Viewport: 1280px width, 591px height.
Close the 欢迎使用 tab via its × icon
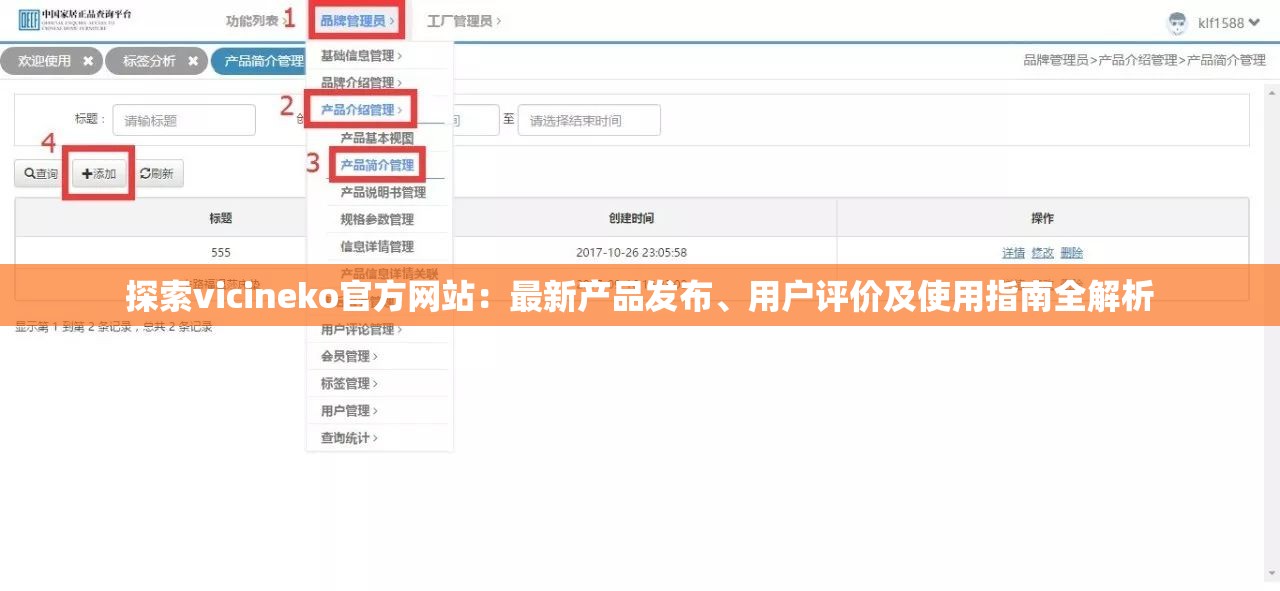click(x=89, y=60)
